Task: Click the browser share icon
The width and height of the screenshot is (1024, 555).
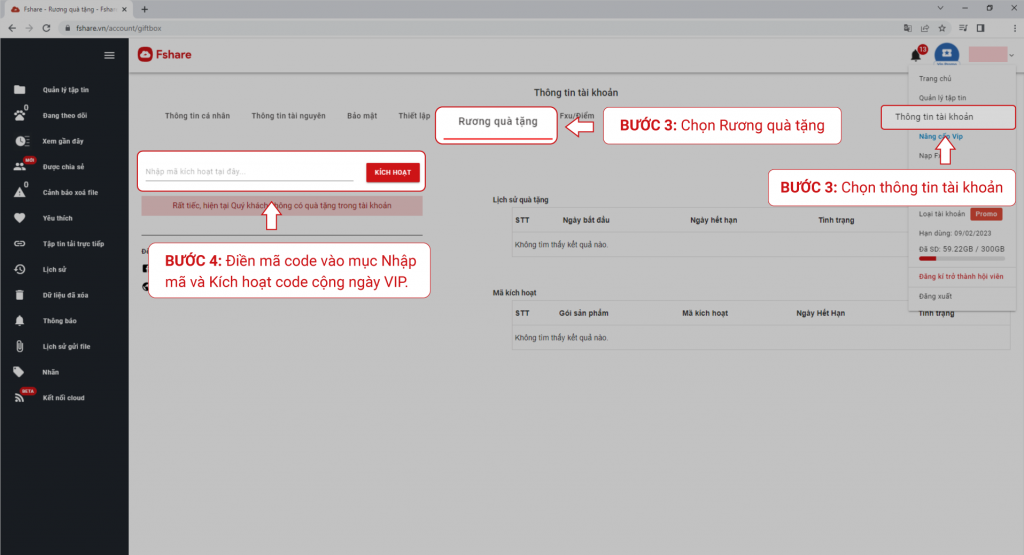Action: pos(925,28)
